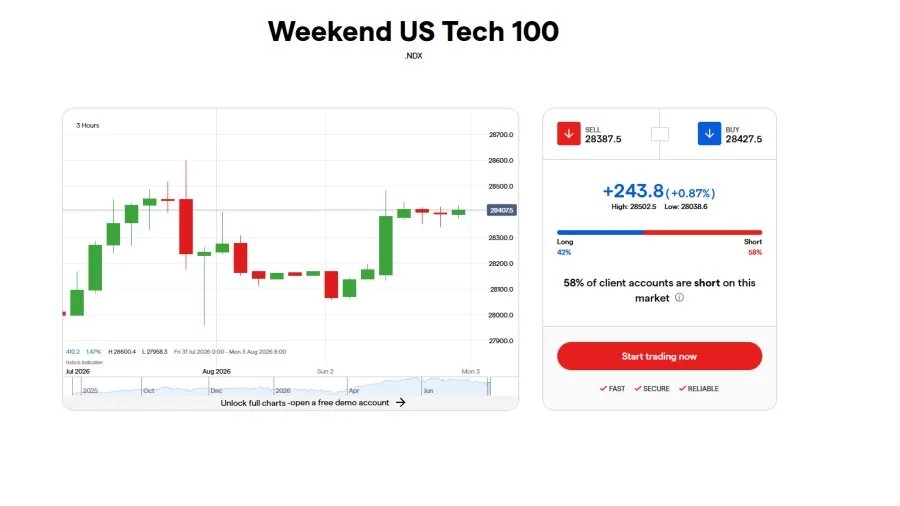
Task: Click arrow next to Unlock full charts
Action: 401,403
